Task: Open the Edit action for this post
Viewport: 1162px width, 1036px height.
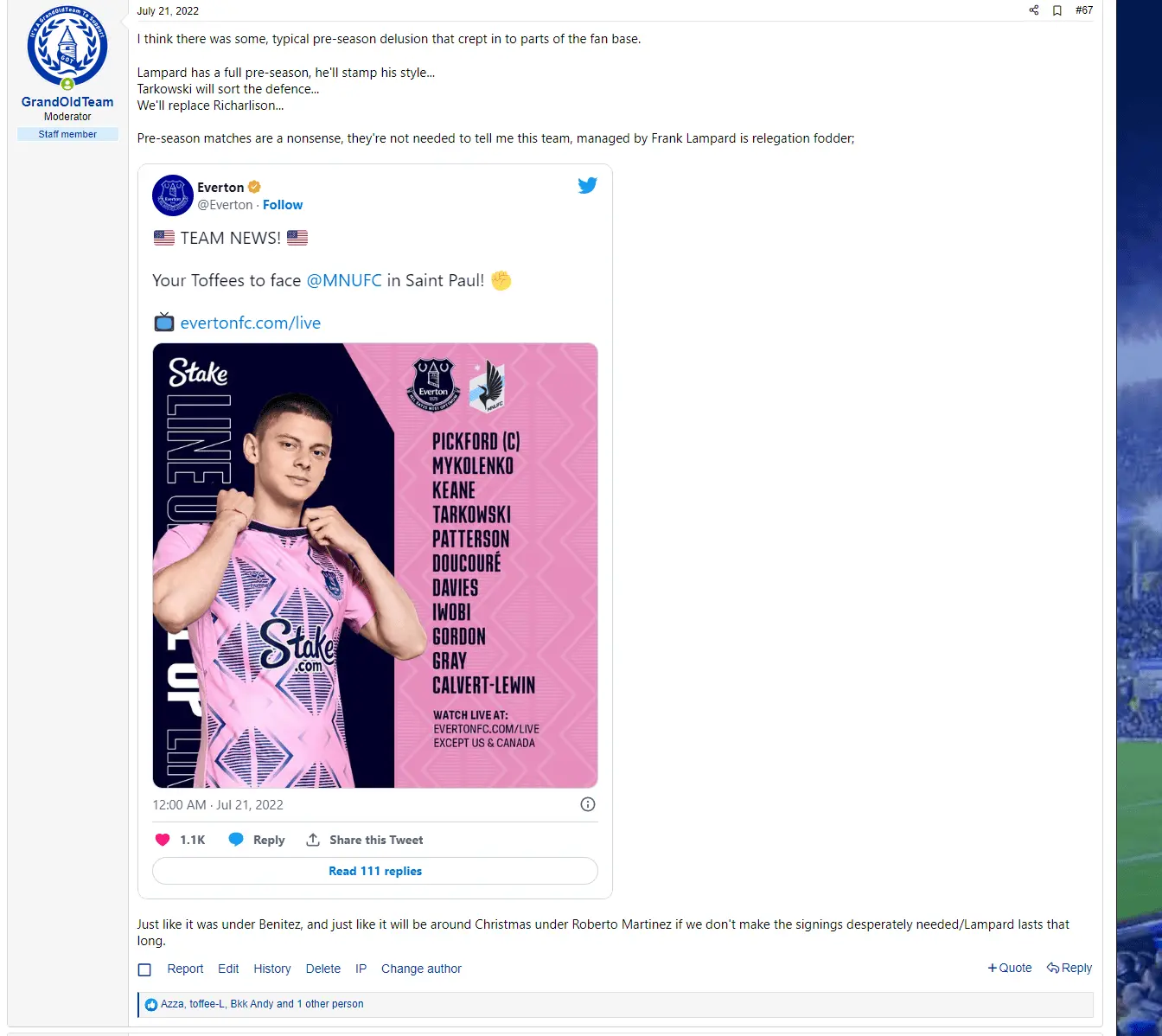Action: tap(228, 969)
